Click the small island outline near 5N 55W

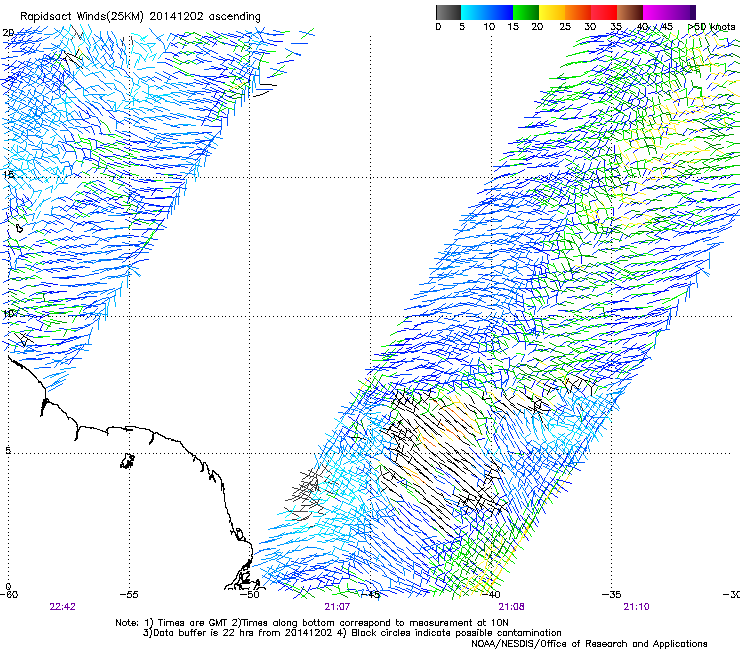click(x=127, y=461)
